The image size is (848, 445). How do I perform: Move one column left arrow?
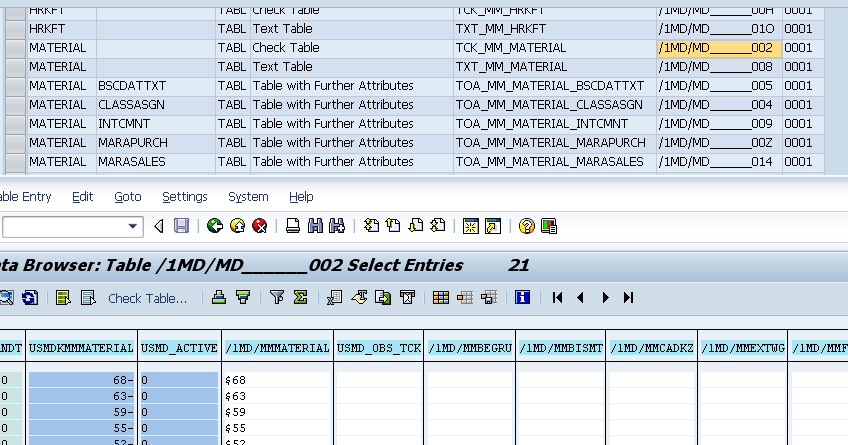[580, 297]
